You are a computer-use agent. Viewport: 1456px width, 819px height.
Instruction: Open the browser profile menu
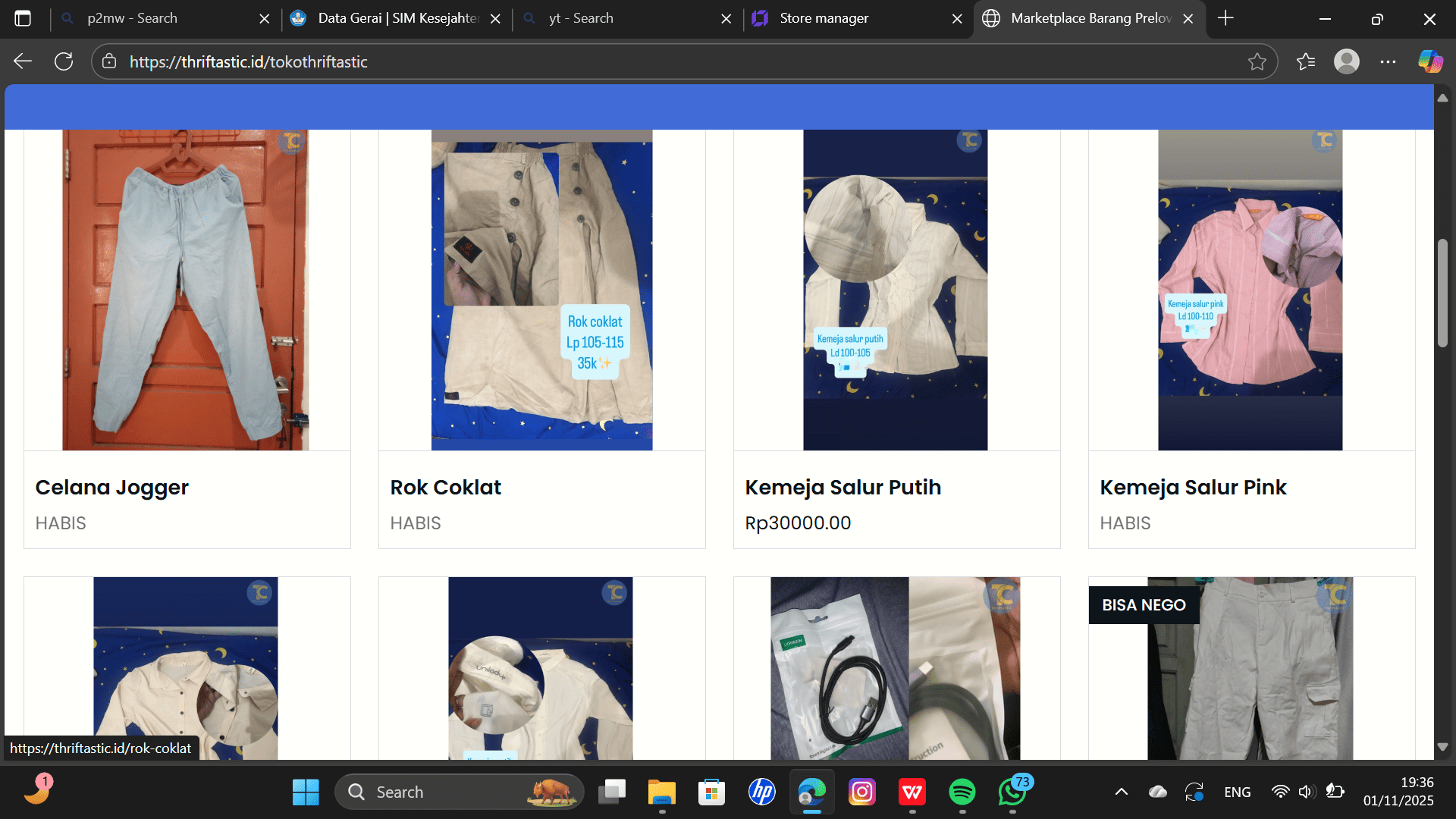coord(1347,61)
